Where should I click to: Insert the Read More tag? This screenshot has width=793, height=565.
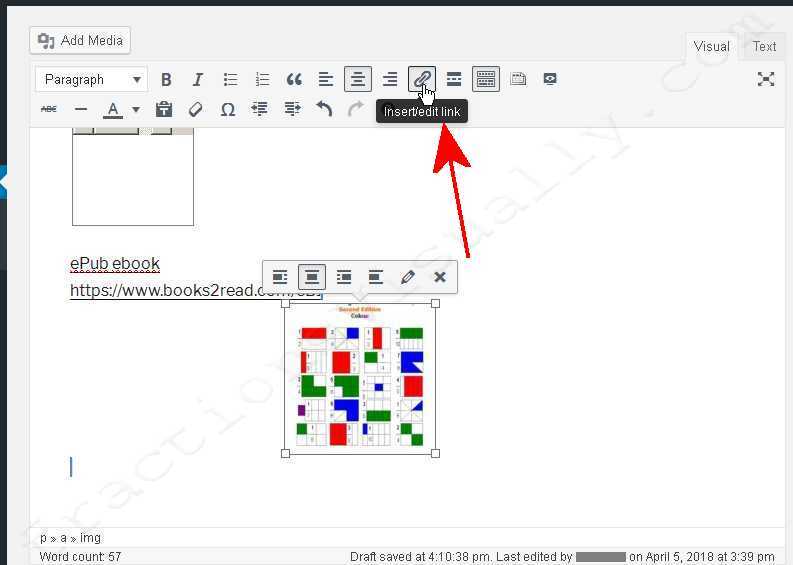point(454,79)
